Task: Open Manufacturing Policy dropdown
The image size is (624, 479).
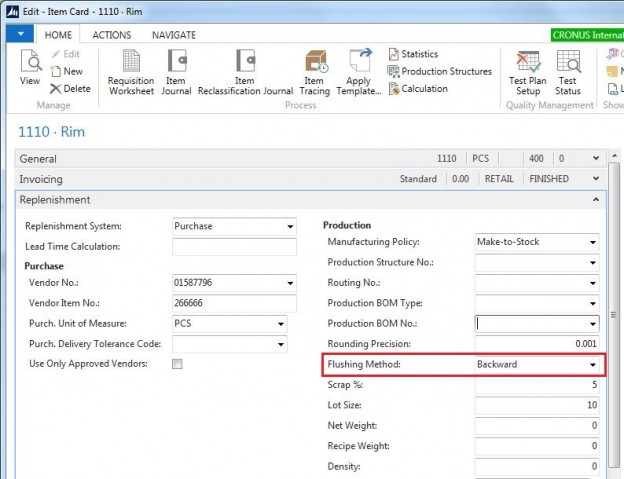Action: coord(593,242)
